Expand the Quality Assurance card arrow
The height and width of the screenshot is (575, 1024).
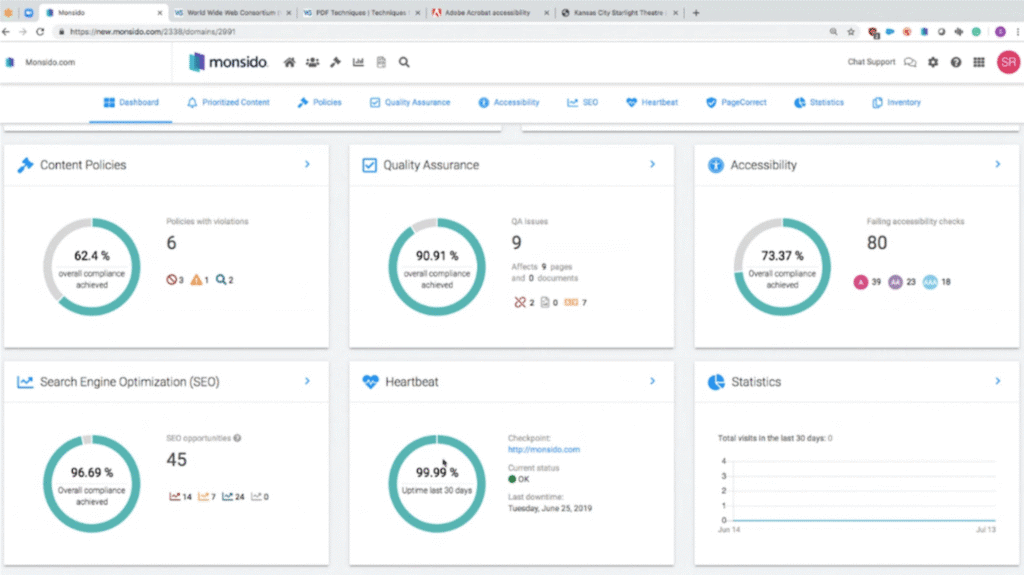[652, 164]
